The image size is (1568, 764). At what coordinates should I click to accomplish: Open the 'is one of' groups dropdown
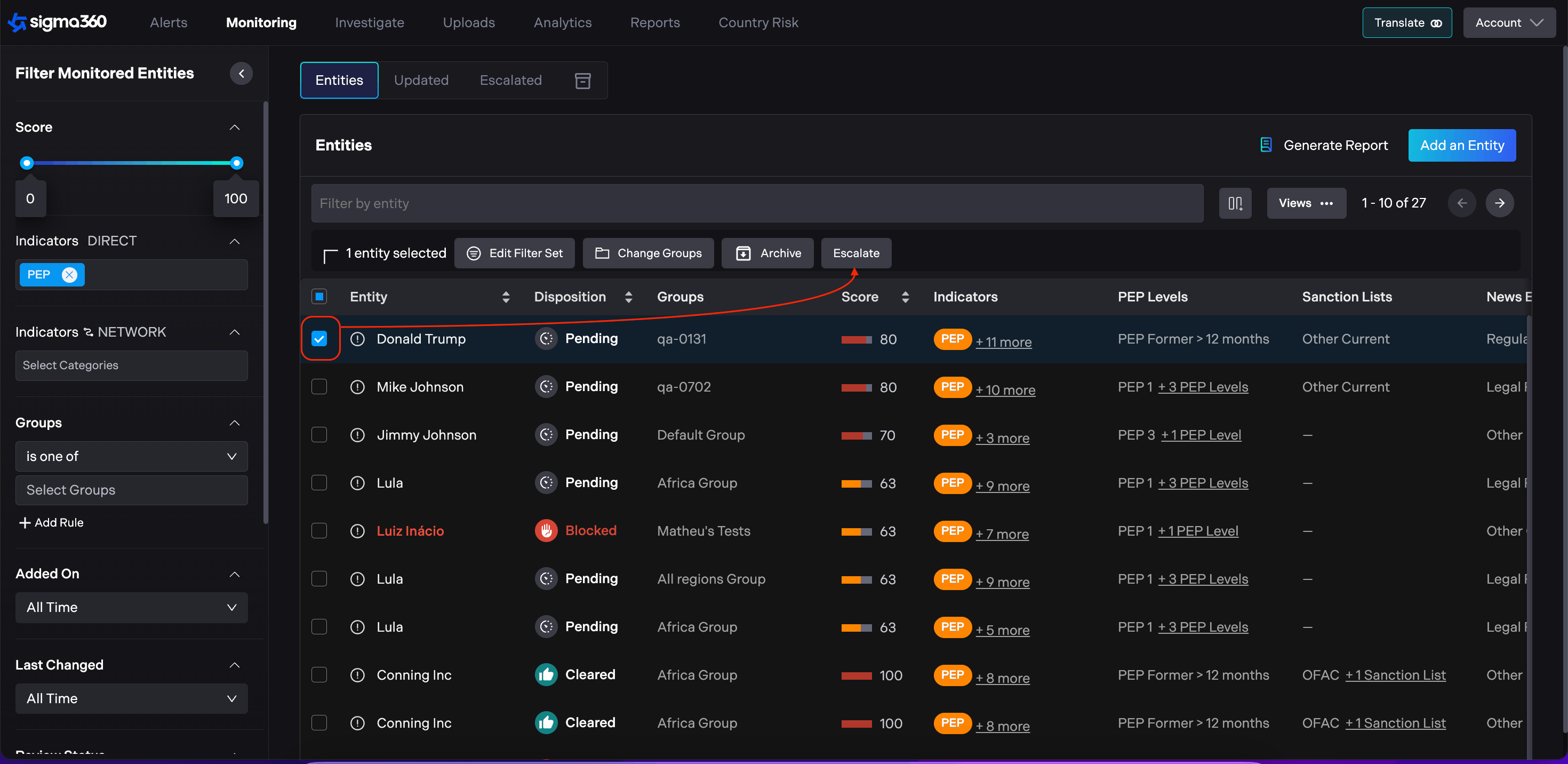pyautogui.click(x=131, y=457)
